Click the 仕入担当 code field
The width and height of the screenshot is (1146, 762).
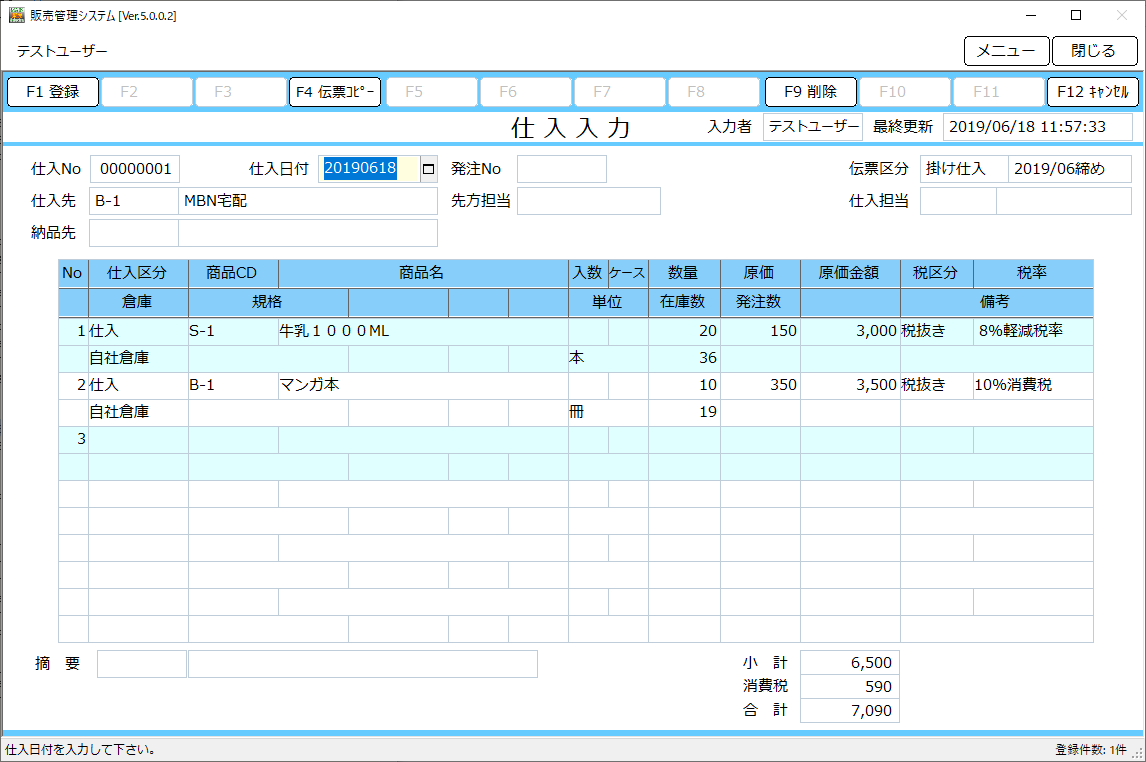tap(958, 201)
